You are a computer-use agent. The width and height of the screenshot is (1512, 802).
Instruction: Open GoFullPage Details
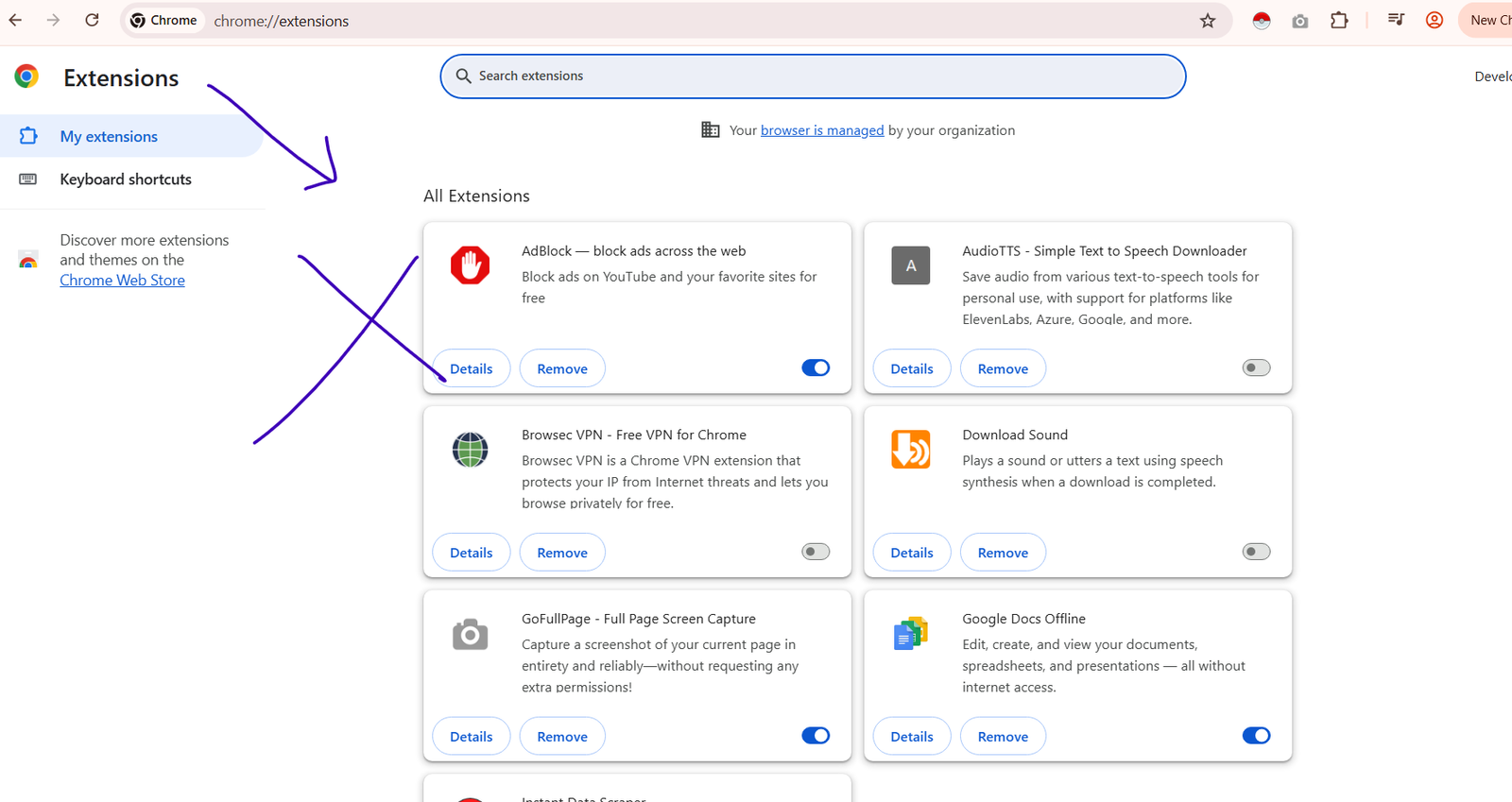click(x=472, y=737)
